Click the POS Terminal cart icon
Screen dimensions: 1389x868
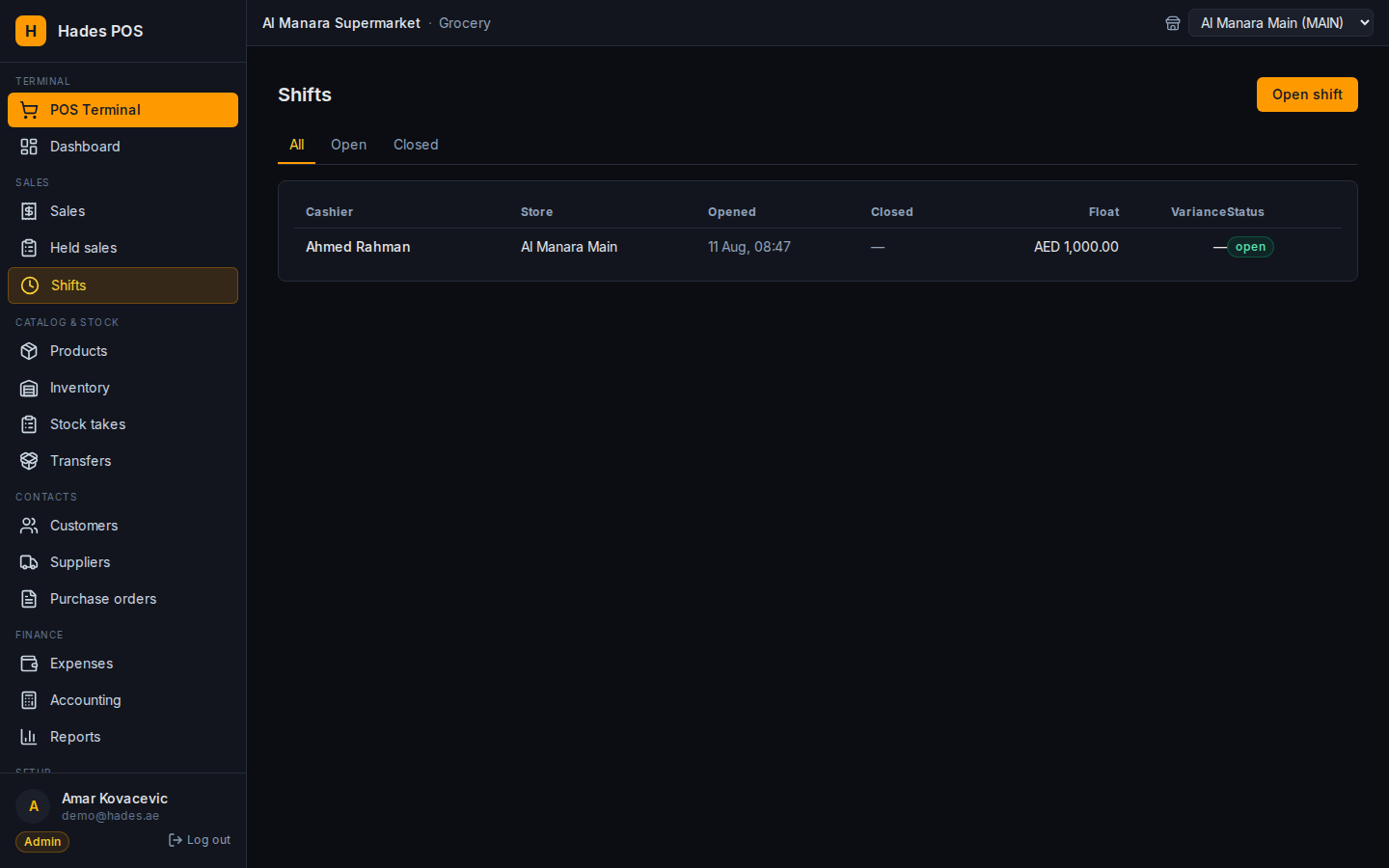point(29,110)
